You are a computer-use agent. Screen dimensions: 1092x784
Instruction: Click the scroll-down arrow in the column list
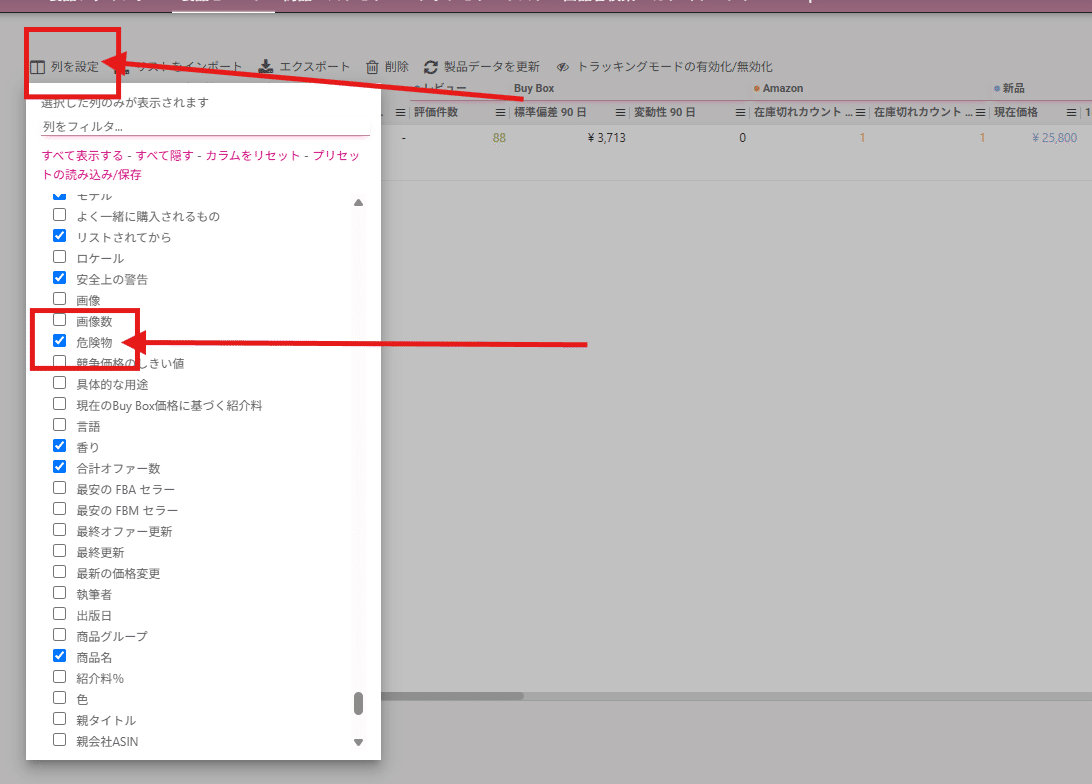(358, 742)
